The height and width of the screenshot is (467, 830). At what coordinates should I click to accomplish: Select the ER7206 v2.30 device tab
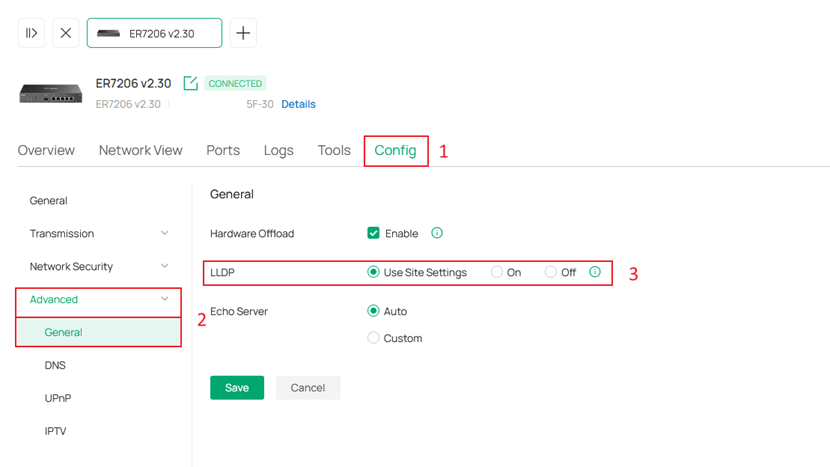[155, 33]
